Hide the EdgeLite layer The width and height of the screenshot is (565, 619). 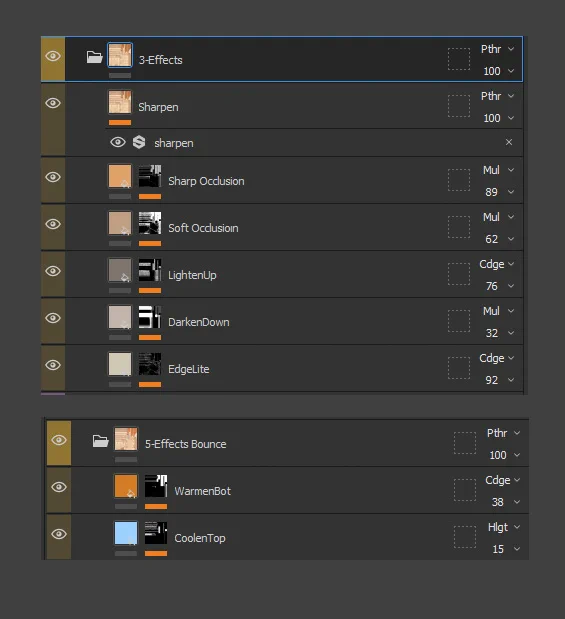53,365
